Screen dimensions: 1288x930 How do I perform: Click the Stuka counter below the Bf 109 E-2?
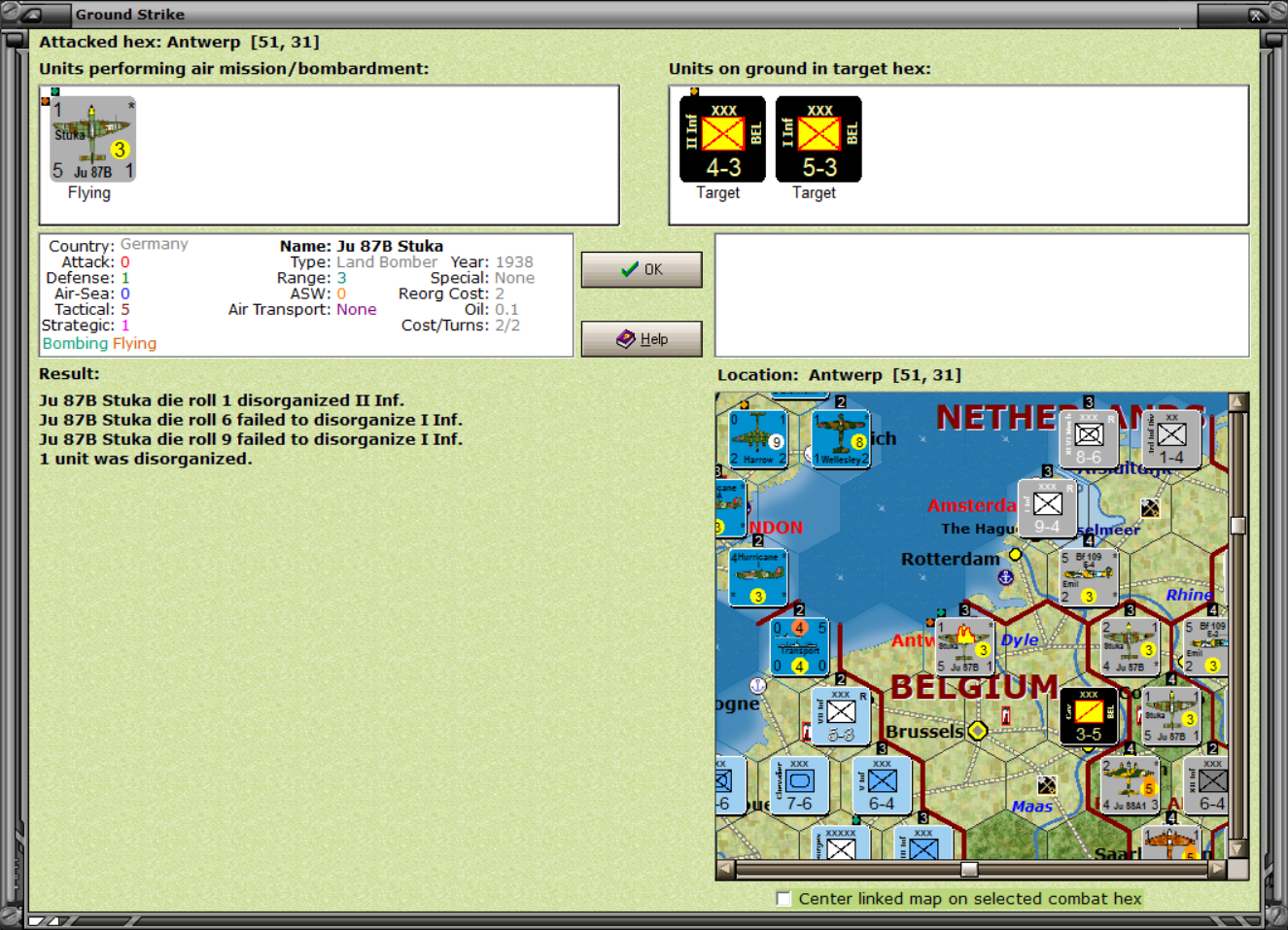click(1171, 716)
